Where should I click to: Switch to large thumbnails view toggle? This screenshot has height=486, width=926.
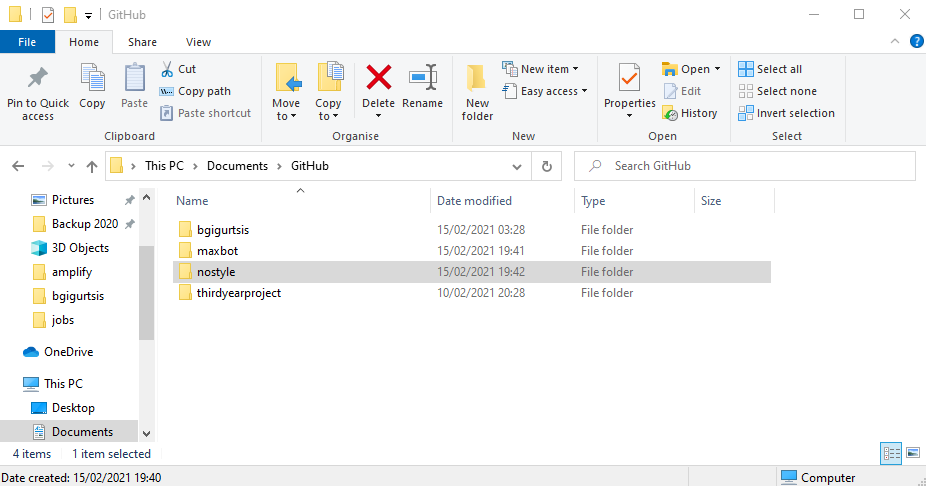[913, 454]
